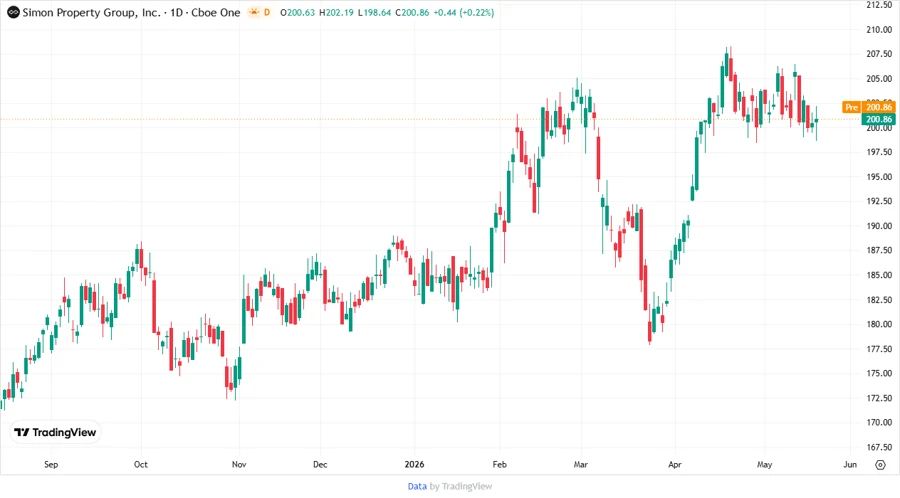Click the orange Pre 200.86 price label
900x498 pixels.
tap(869, 107)
